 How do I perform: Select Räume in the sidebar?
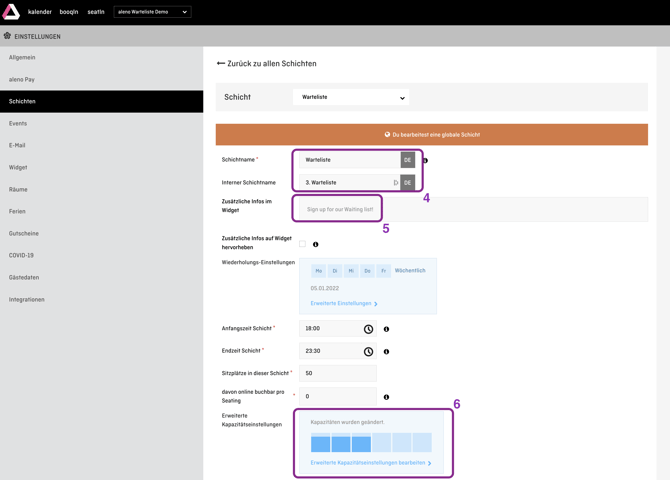click(x=101, y=189)
